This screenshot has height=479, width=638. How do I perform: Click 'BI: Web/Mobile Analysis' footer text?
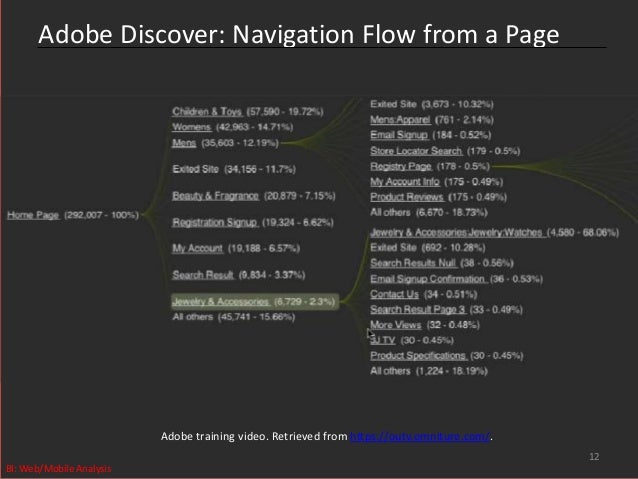[x=59, y=468]
